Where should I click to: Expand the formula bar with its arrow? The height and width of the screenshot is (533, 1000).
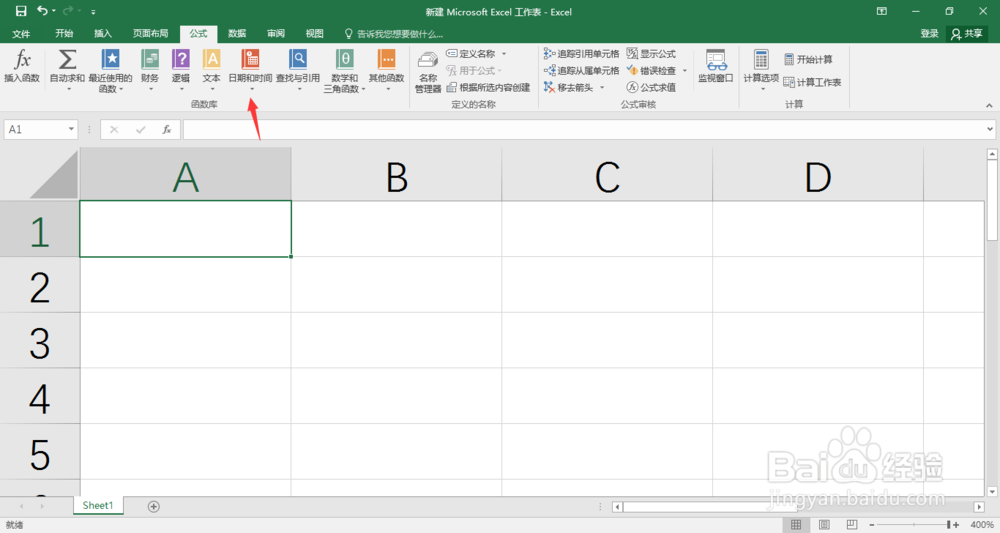(990, 129)
